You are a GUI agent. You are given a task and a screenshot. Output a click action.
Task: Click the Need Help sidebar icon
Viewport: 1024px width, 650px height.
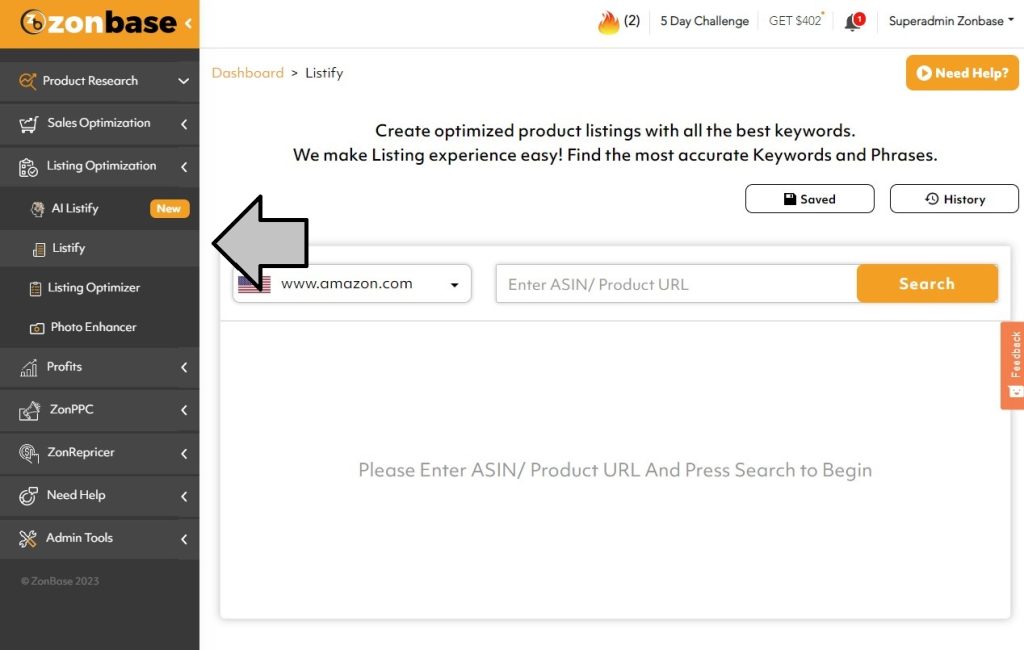[28, 496]
